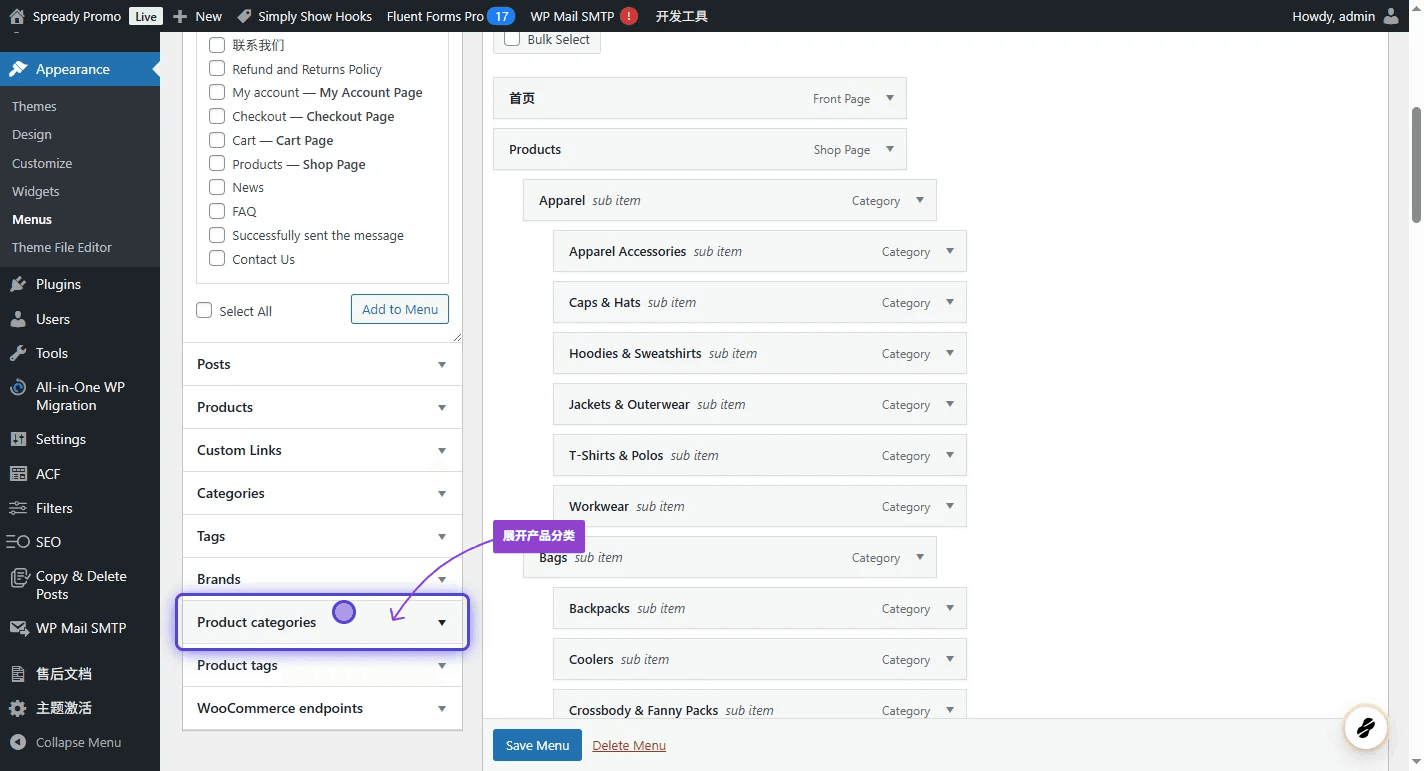Click the red WP Mail SMTP alert badge
Screen dimensions: 1424x771
click(629, 16)
